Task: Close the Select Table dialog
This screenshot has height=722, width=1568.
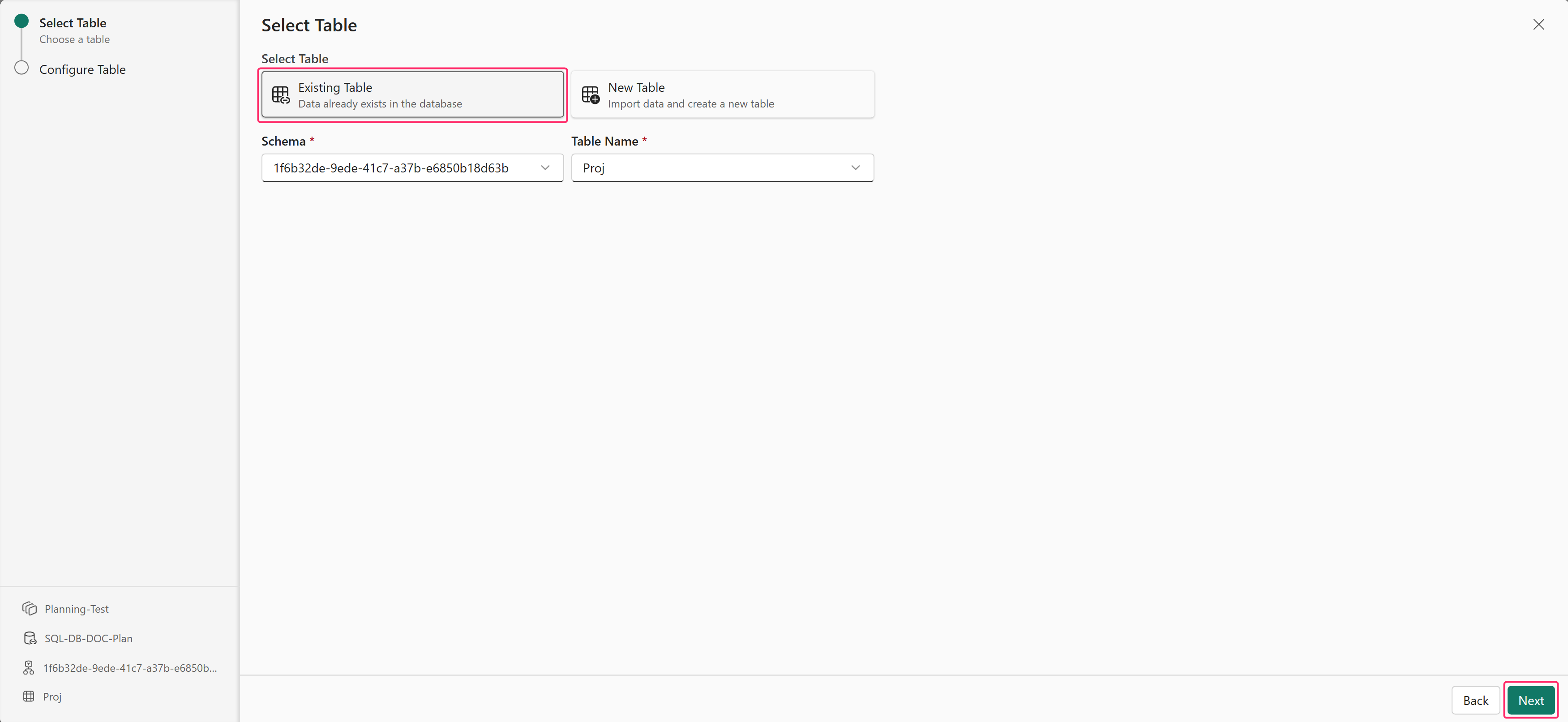Action: point(1538,24)
